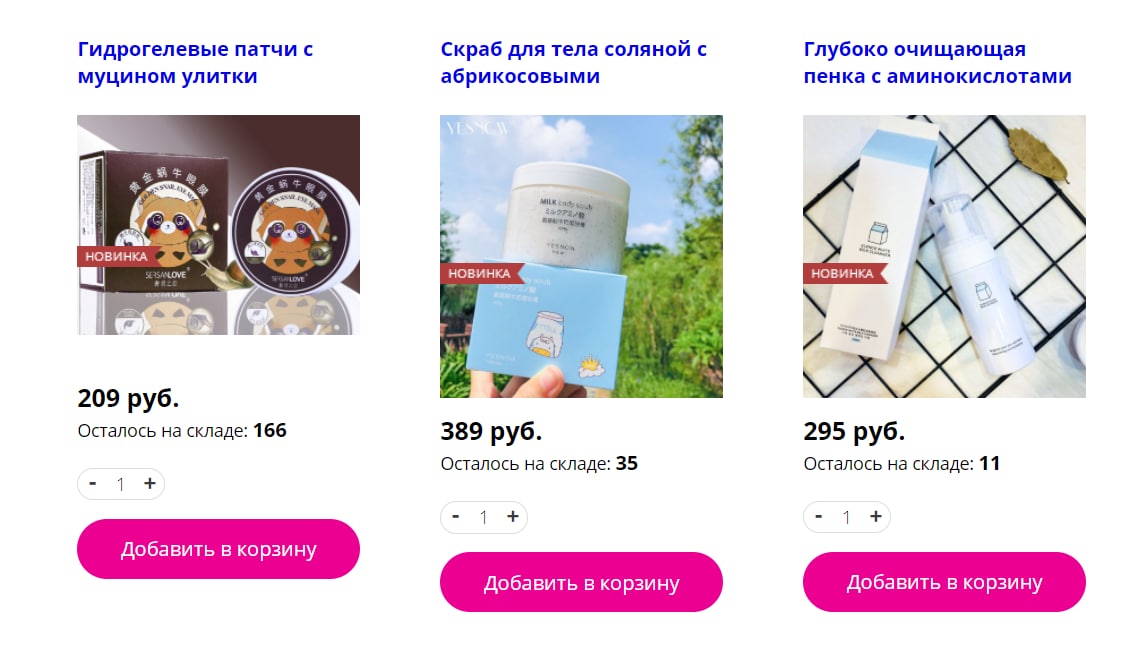Open the milk body scrub product photo
This screenshot has height=656, width=1130.
pos(582,257)
